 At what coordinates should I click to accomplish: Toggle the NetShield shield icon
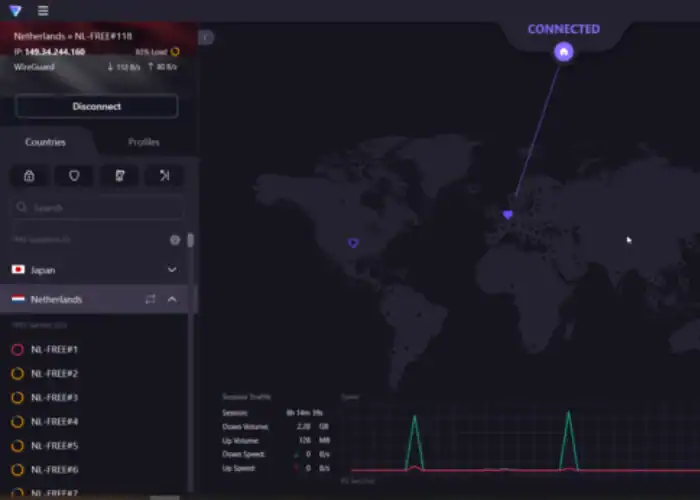point(74,175)
